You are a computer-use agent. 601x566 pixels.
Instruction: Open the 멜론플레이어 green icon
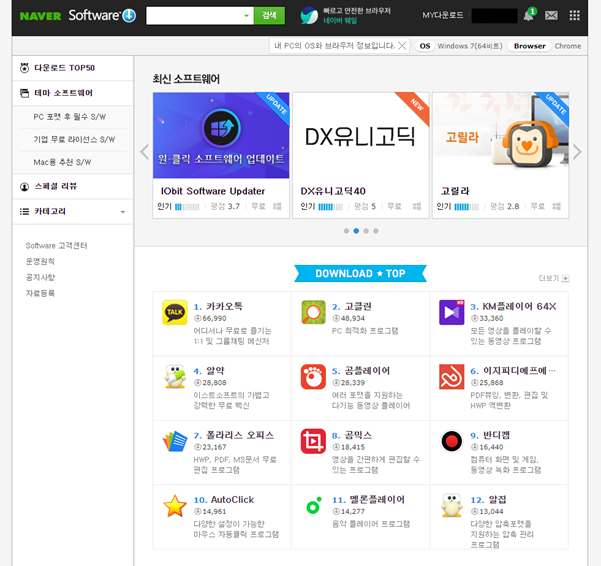point(314,505)
